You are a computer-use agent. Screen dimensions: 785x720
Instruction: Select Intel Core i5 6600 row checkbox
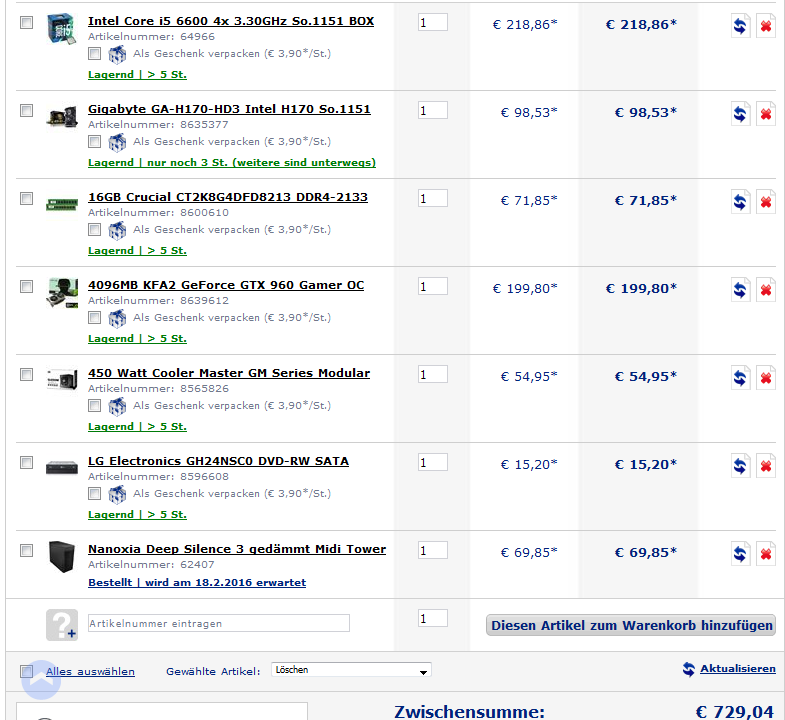[x=27, y=23]
